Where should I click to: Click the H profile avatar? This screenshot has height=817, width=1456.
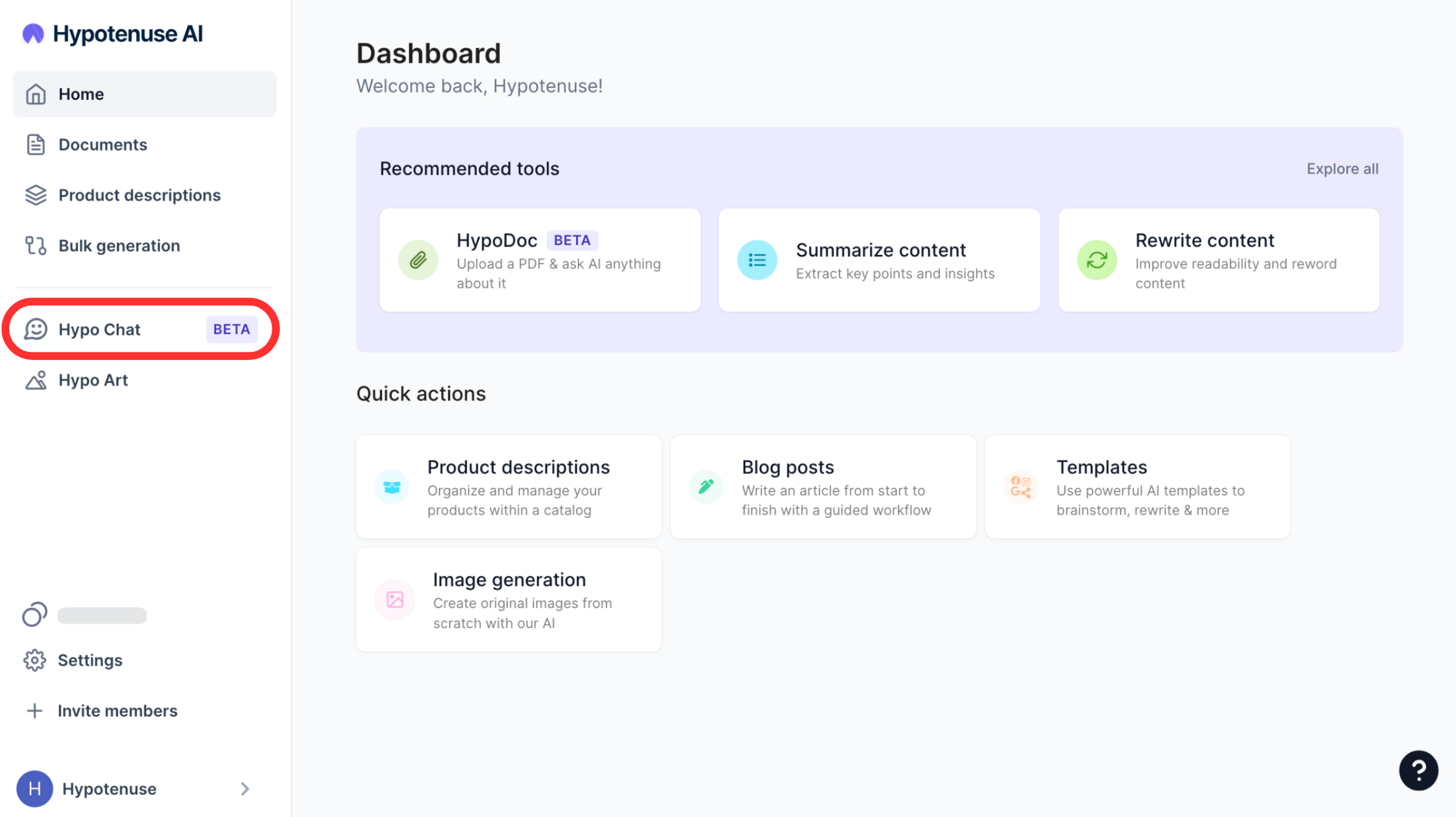[x=34, y=789]
